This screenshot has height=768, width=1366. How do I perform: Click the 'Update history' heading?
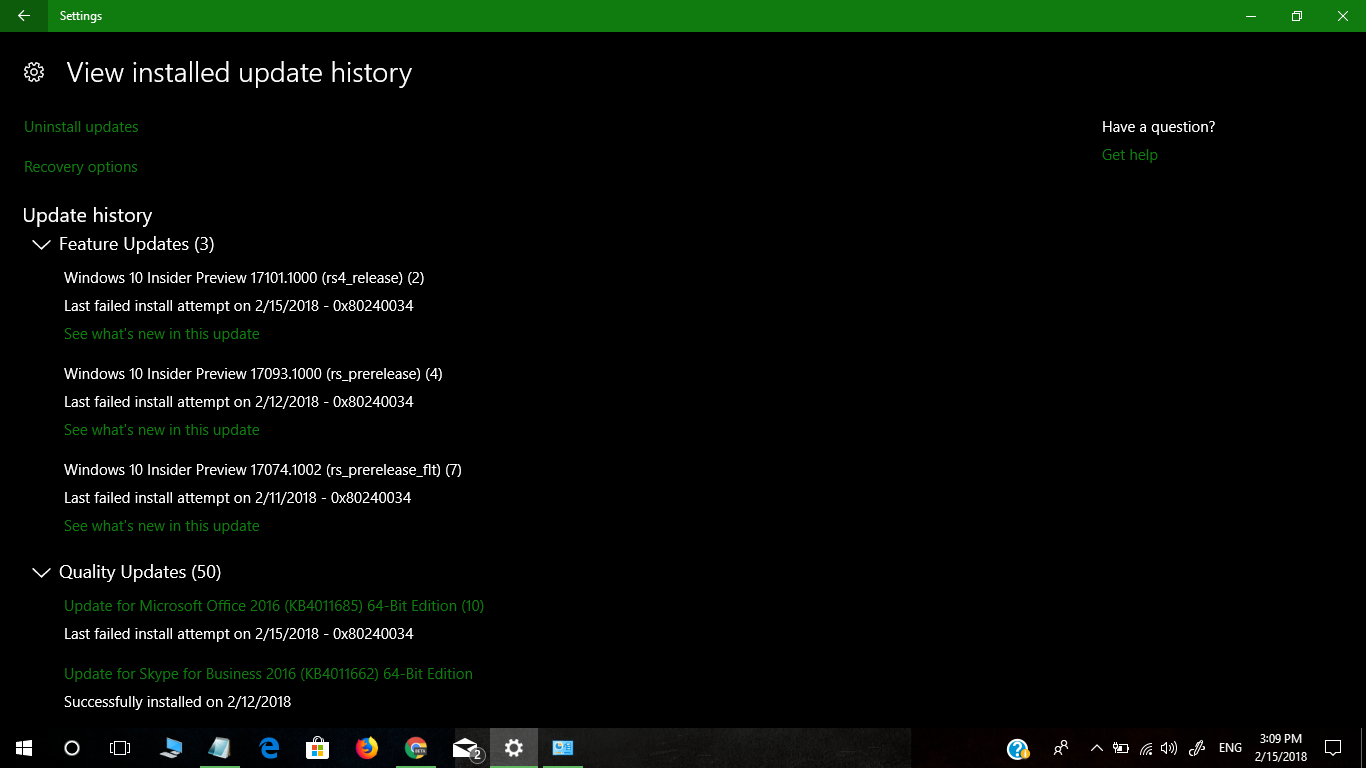[x=87, y=215]
